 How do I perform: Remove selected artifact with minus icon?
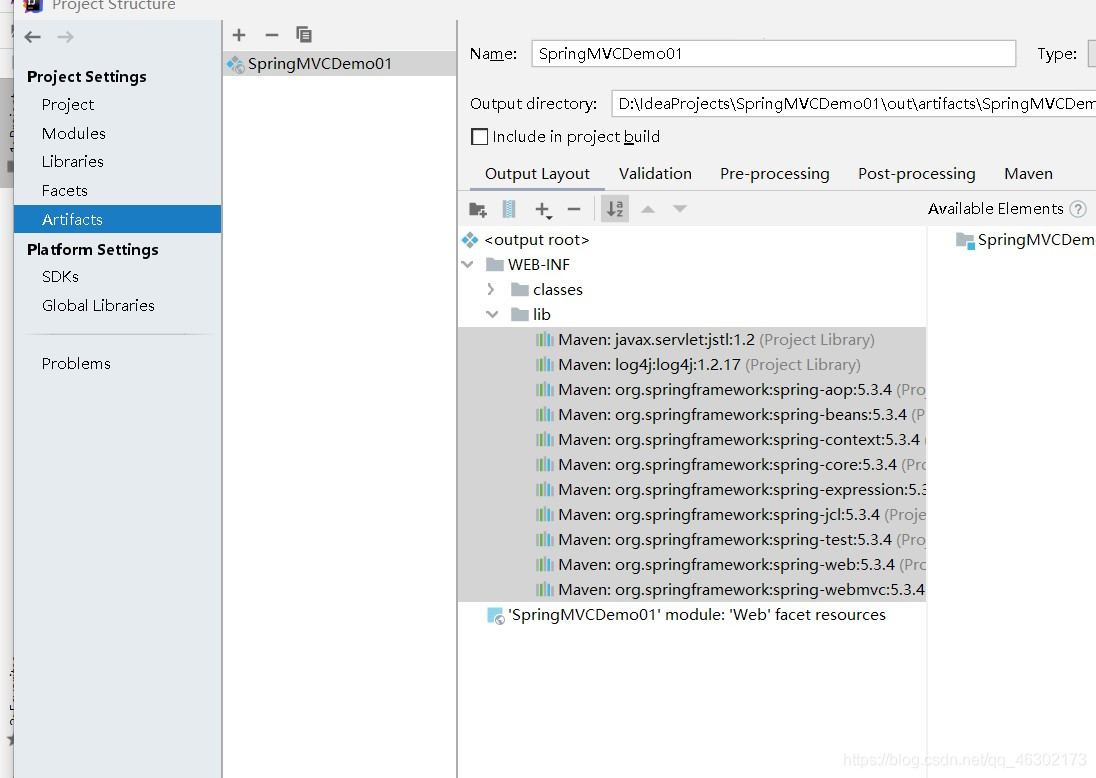point(272,35)
